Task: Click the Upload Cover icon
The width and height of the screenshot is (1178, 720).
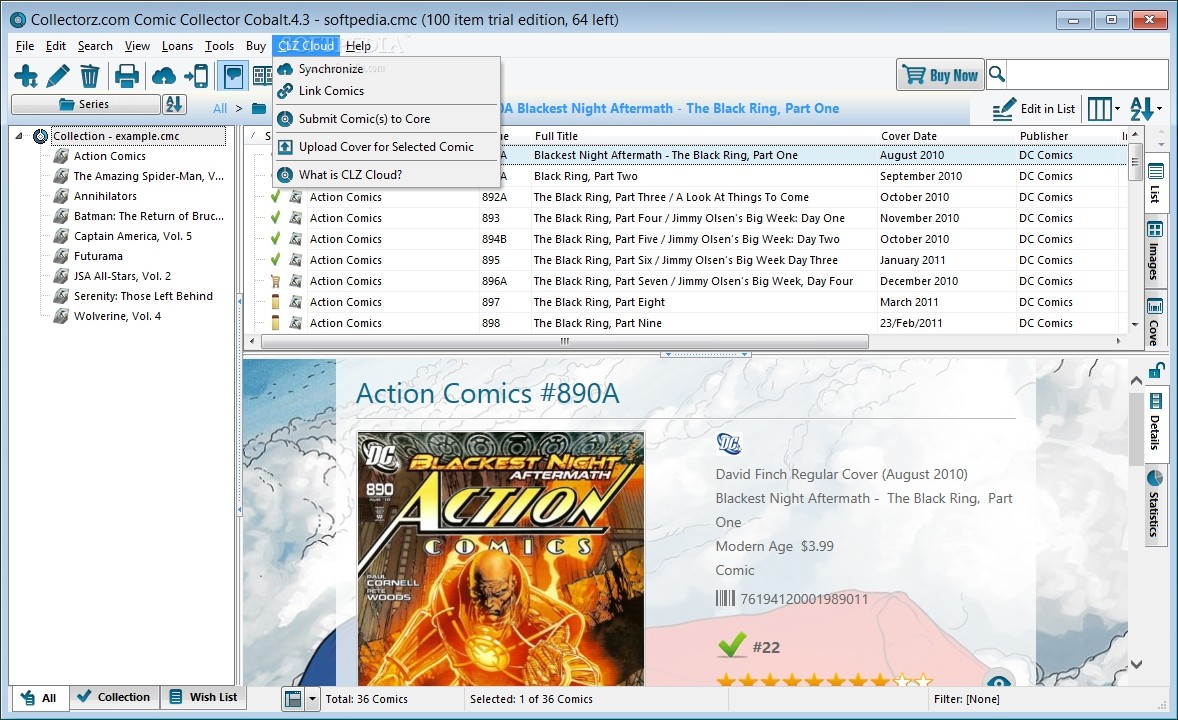Action: (x=285, y=147)
